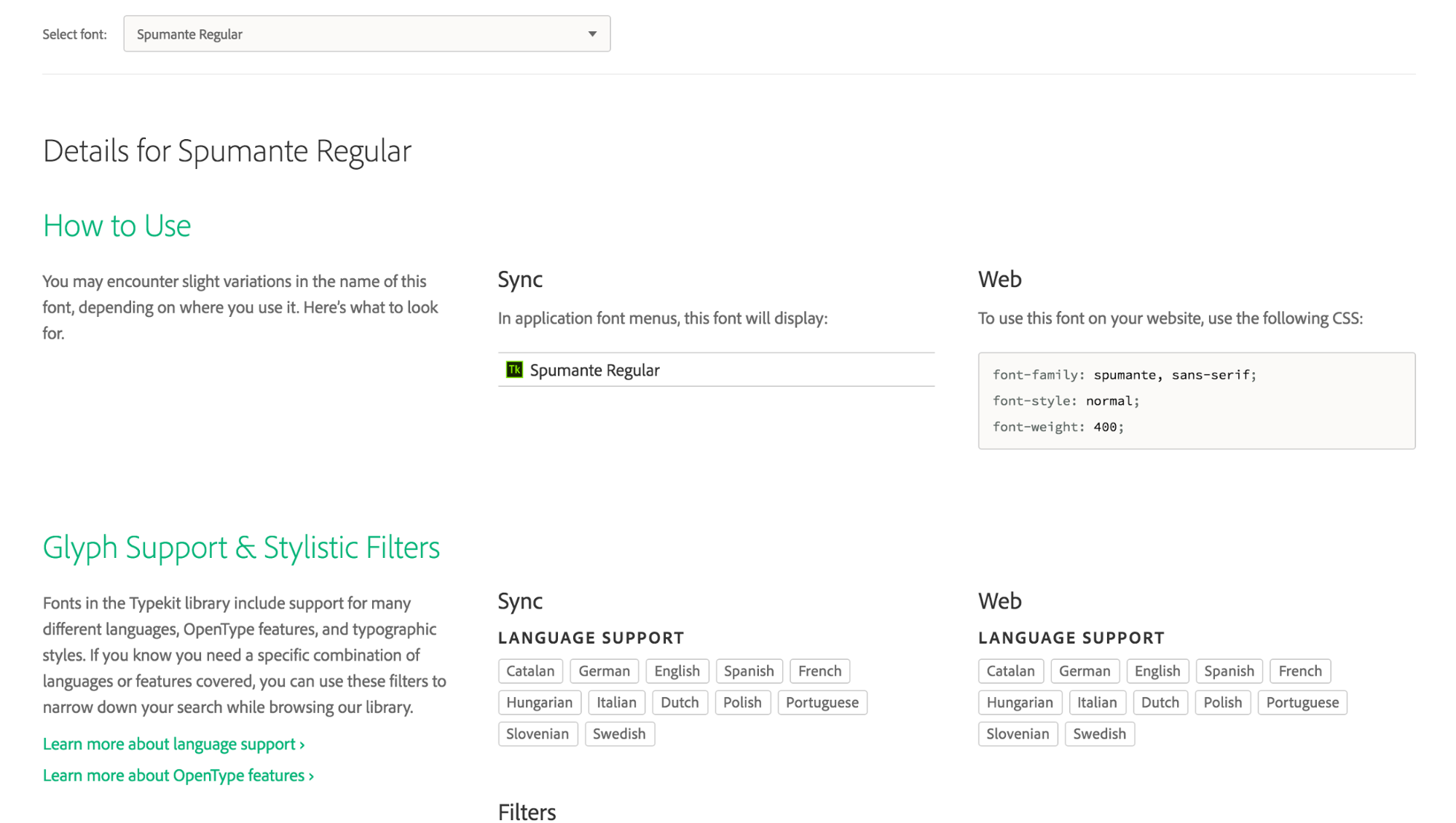Screen dimensions: 1456x823
Task: Expand the Filters section below language support
Action: (x=527, y=810)
